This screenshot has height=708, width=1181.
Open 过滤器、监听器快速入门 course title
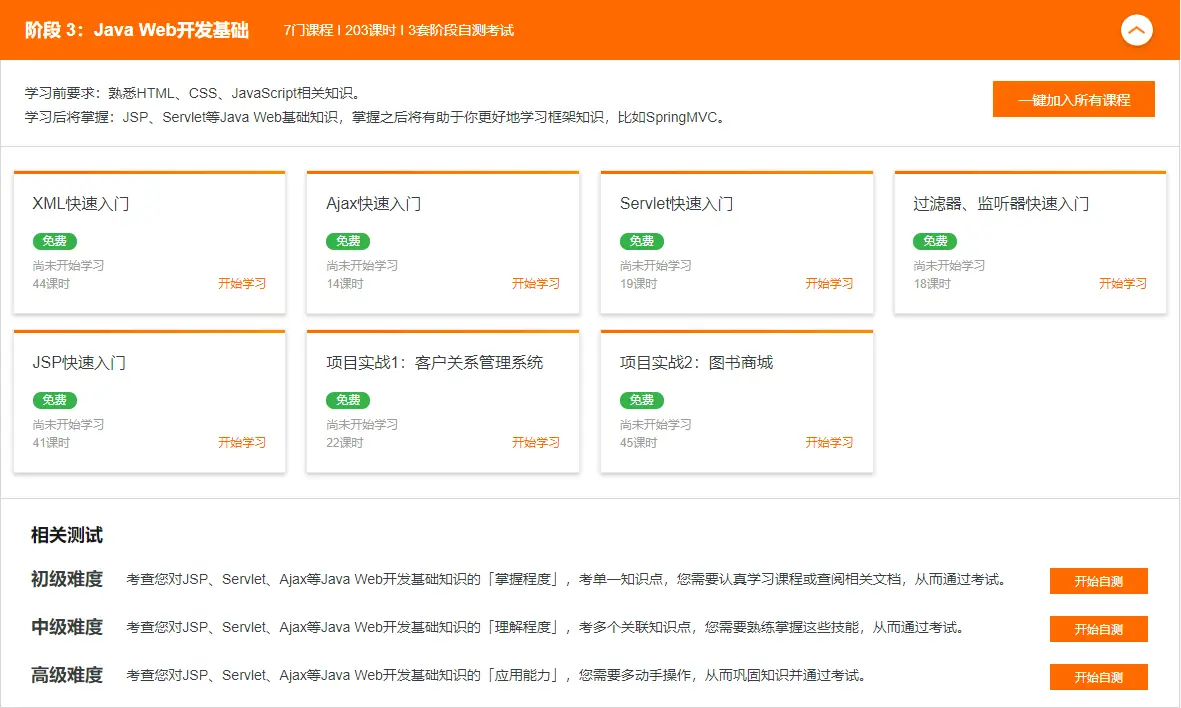coord(1001,203)
